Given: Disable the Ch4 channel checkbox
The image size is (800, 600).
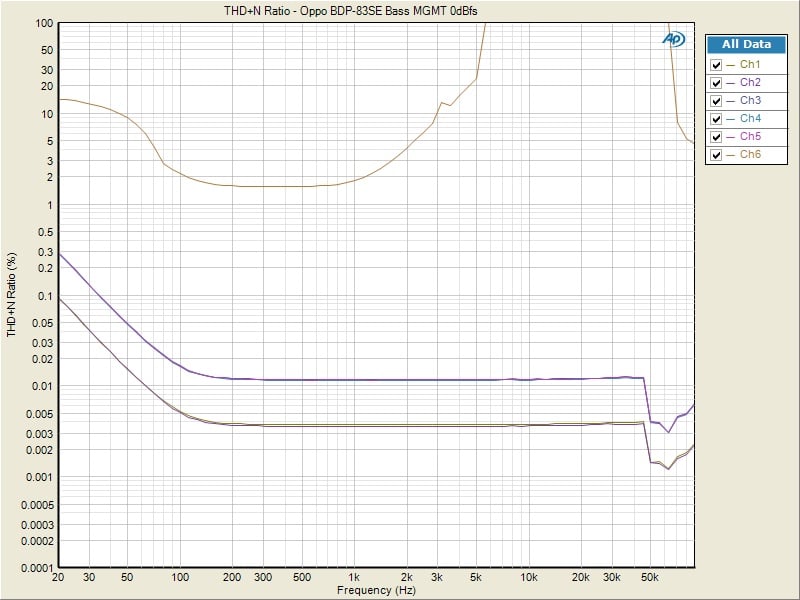Looking at the screenshot, I should [716, 119].
